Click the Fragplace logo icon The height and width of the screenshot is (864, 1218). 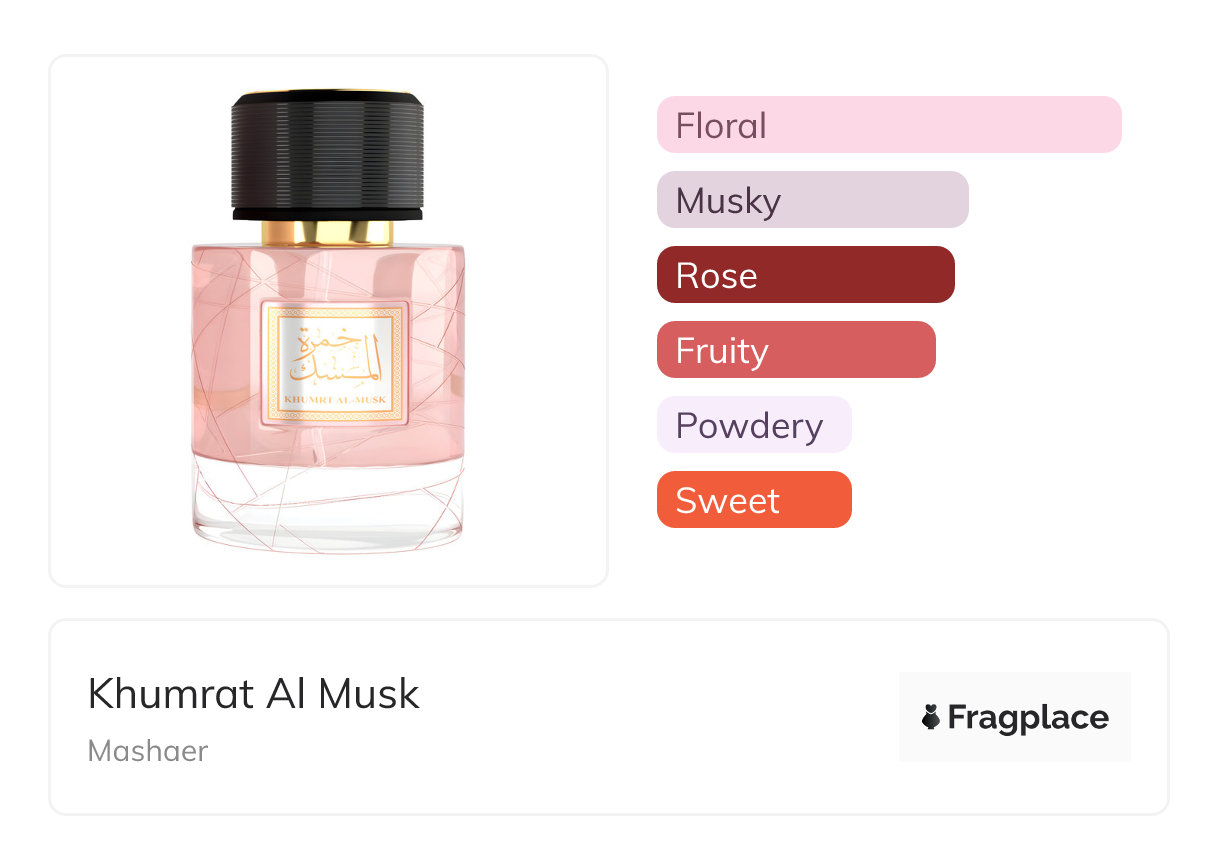(931, 717)
